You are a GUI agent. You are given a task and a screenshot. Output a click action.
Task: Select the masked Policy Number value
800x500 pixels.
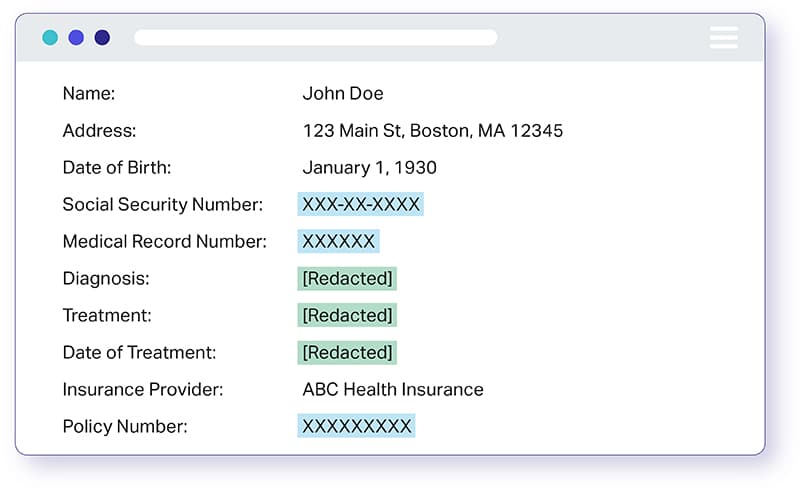pos(356,426)
